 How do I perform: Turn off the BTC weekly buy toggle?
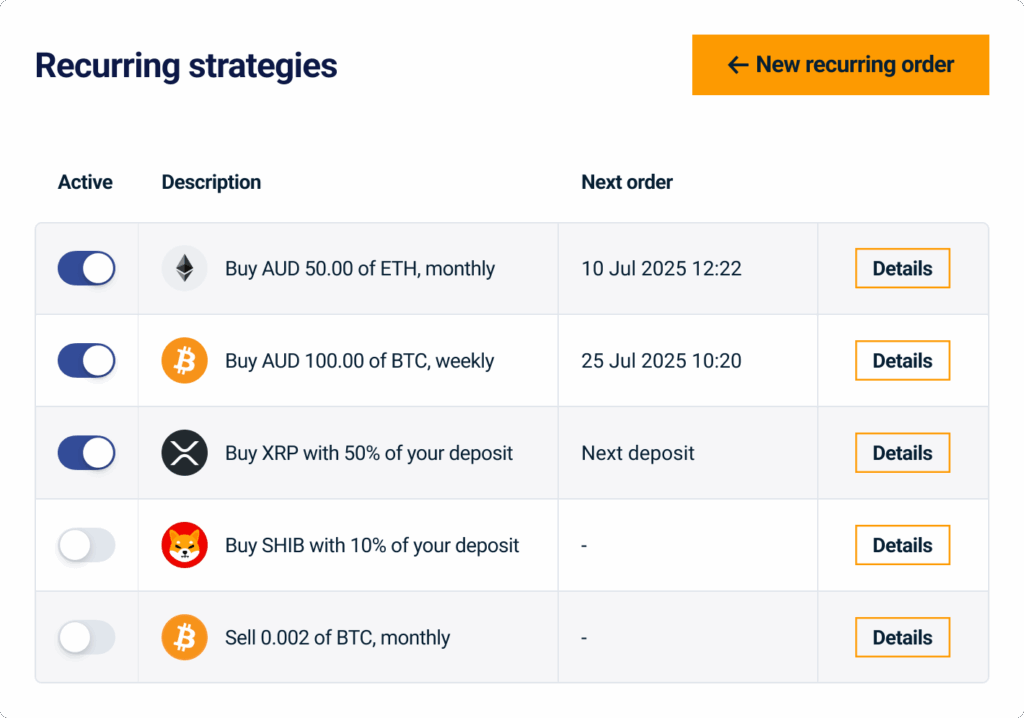point(86,361)
